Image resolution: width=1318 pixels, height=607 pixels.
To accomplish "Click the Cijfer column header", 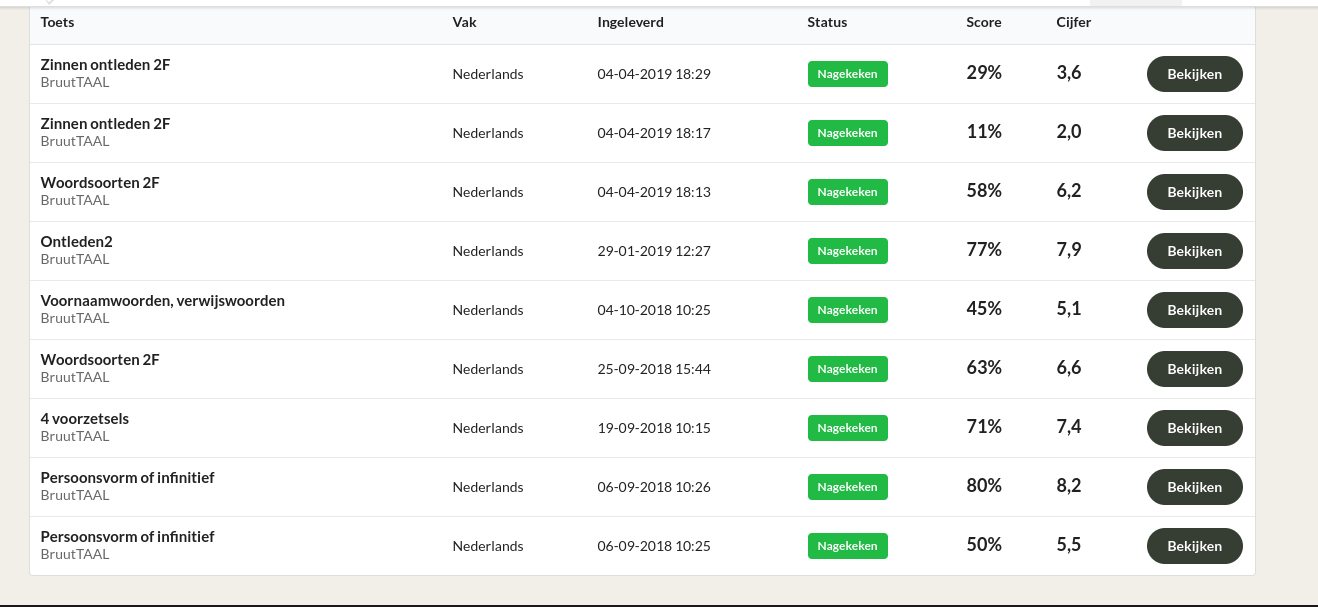I will (x=1073, y=22).
